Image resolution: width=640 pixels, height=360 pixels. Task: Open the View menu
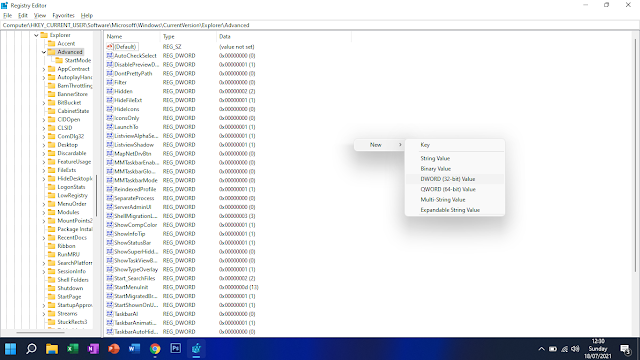coord(40,16)
